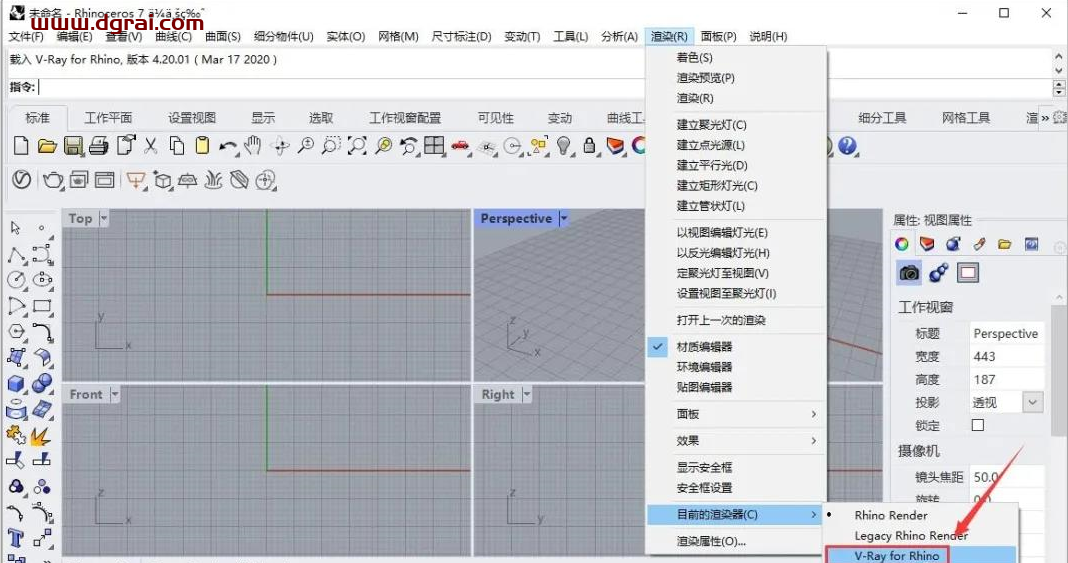
Task: Click the red car icon
Action: click(x=460, y=146)
